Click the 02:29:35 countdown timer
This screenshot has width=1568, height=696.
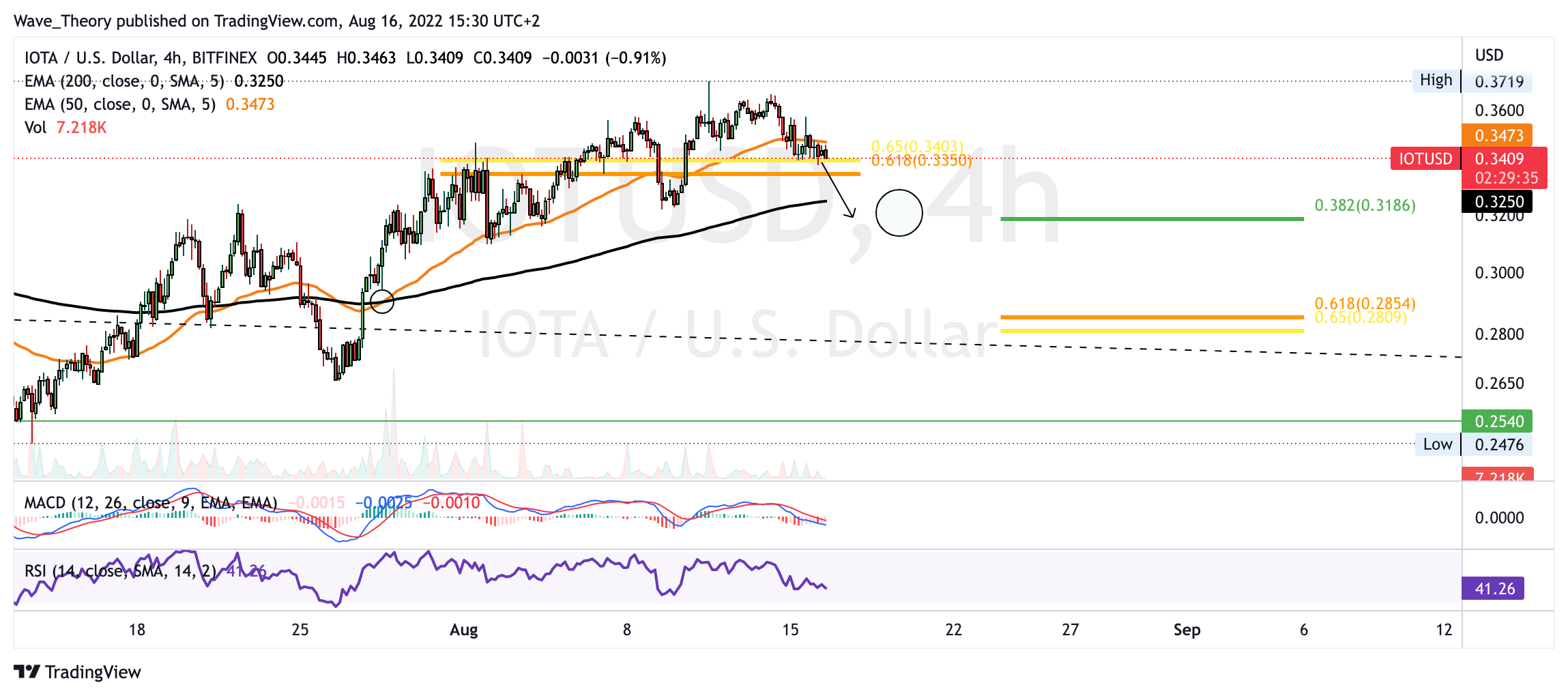1507,178
